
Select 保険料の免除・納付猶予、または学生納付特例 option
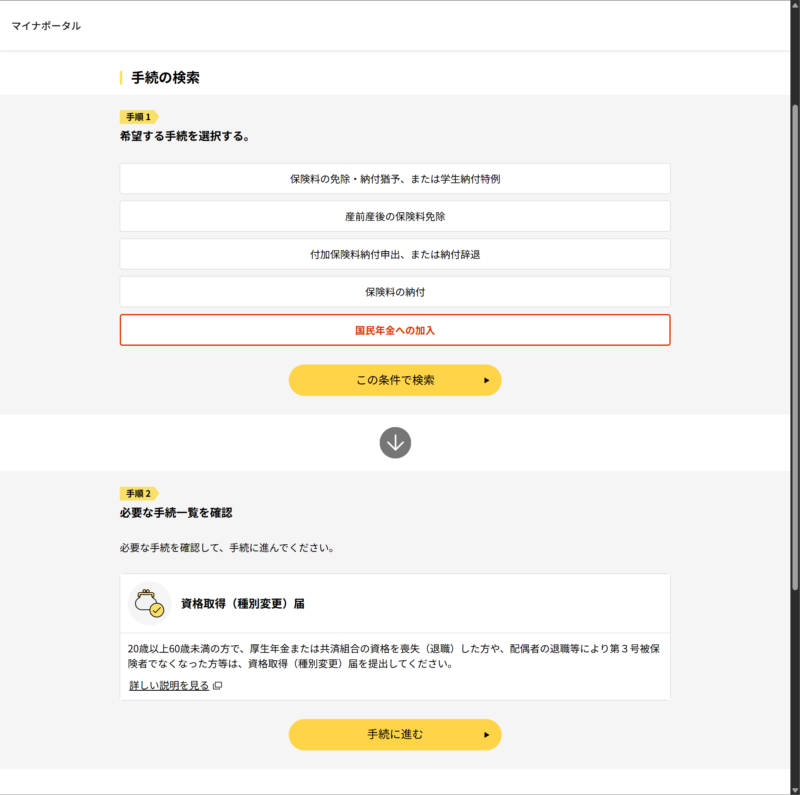click(395, 179)
